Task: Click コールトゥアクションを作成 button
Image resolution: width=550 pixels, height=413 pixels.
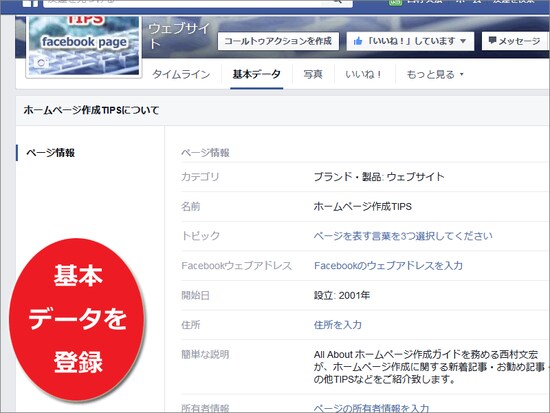Action: [278, 41]
